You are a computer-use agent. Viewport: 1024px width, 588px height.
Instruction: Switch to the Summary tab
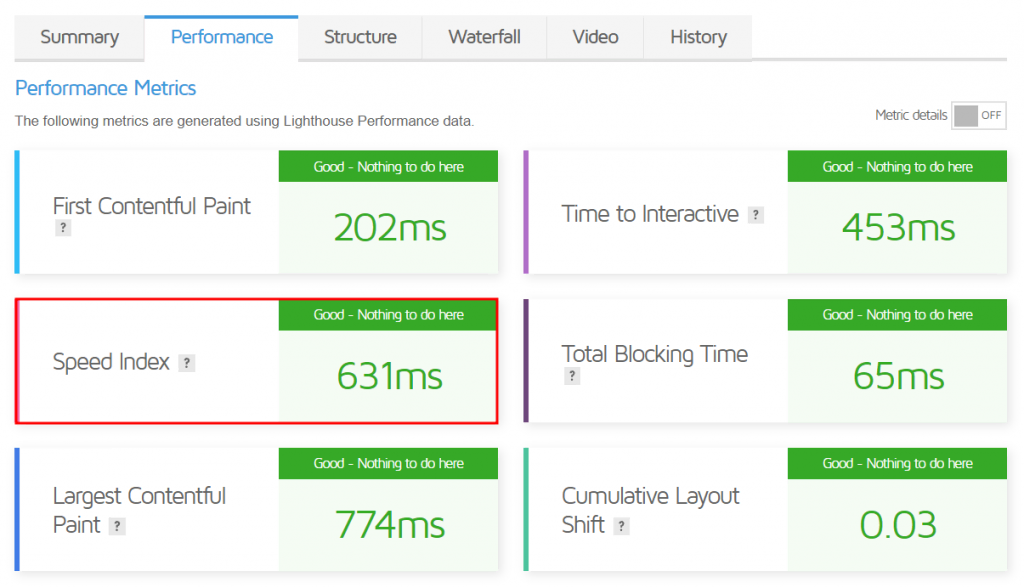point(79,37)
